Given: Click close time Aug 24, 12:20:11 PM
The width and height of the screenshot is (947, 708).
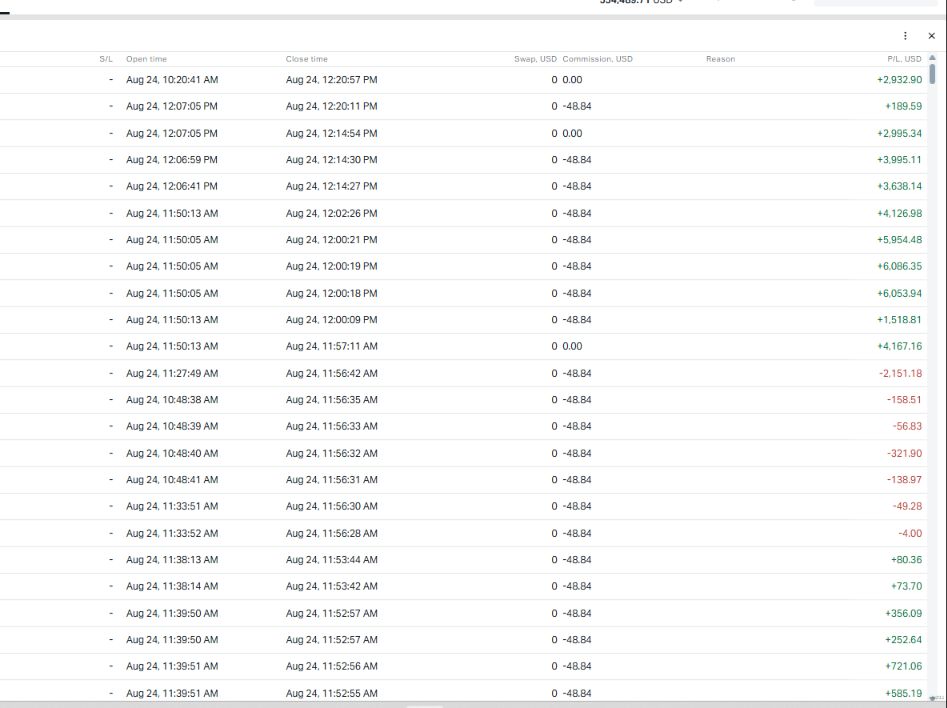Looking at the screenshot, I should 332,106.
